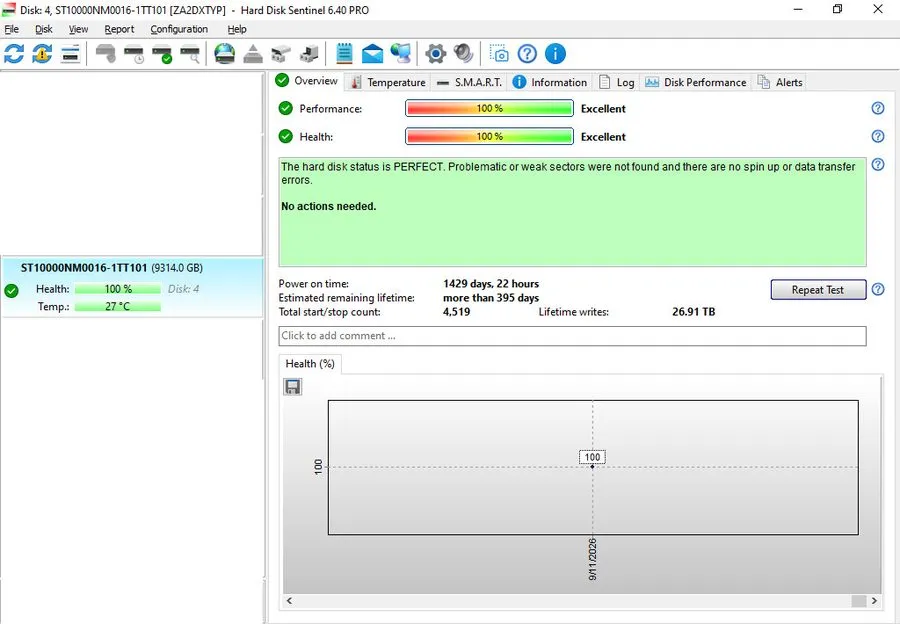Switch to the Alerts tab
This screenshot has height=624, width=900.
click(x=780, y=83)
